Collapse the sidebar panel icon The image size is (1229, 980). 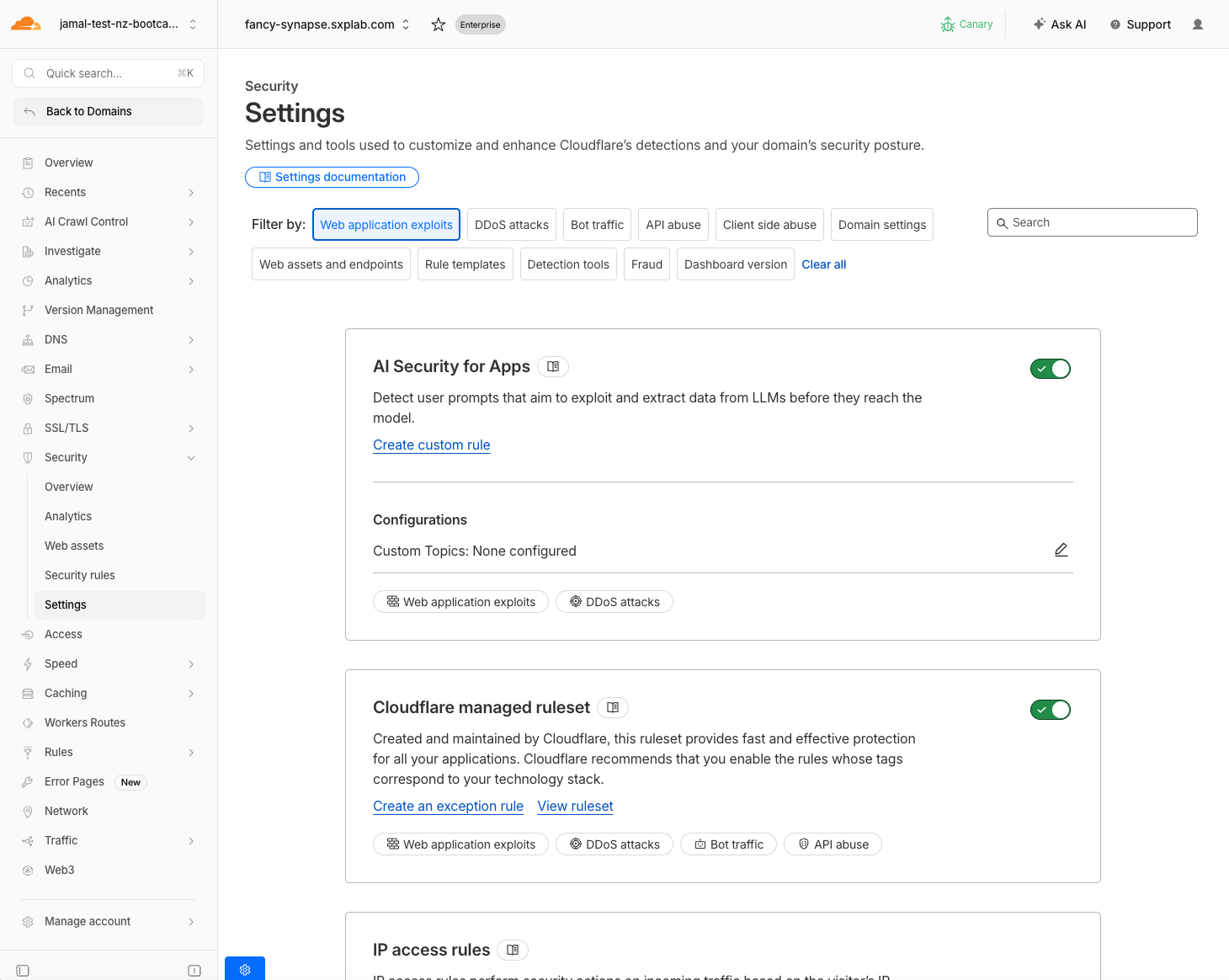[23, 971]
